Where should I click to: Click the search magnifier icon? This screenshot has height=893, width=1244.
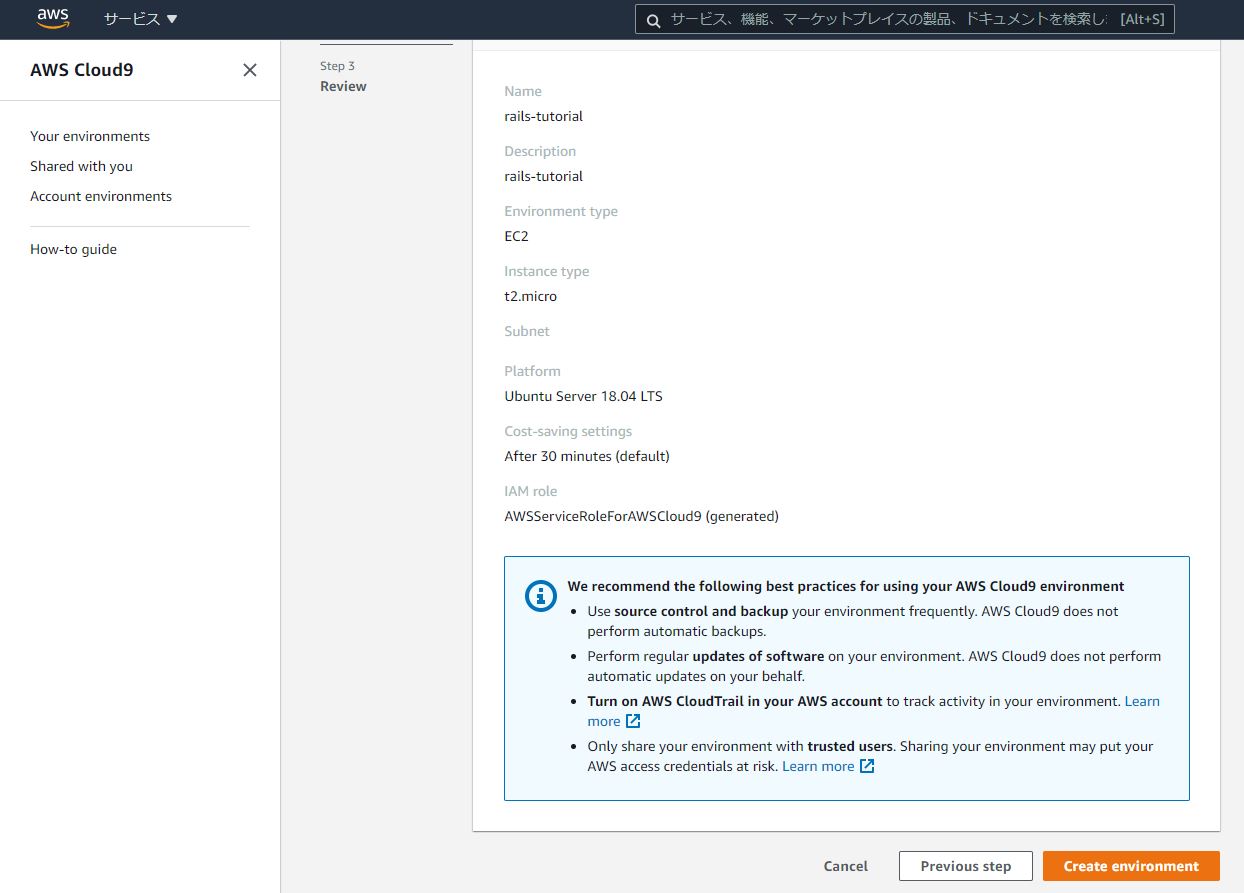coord(653,20)
